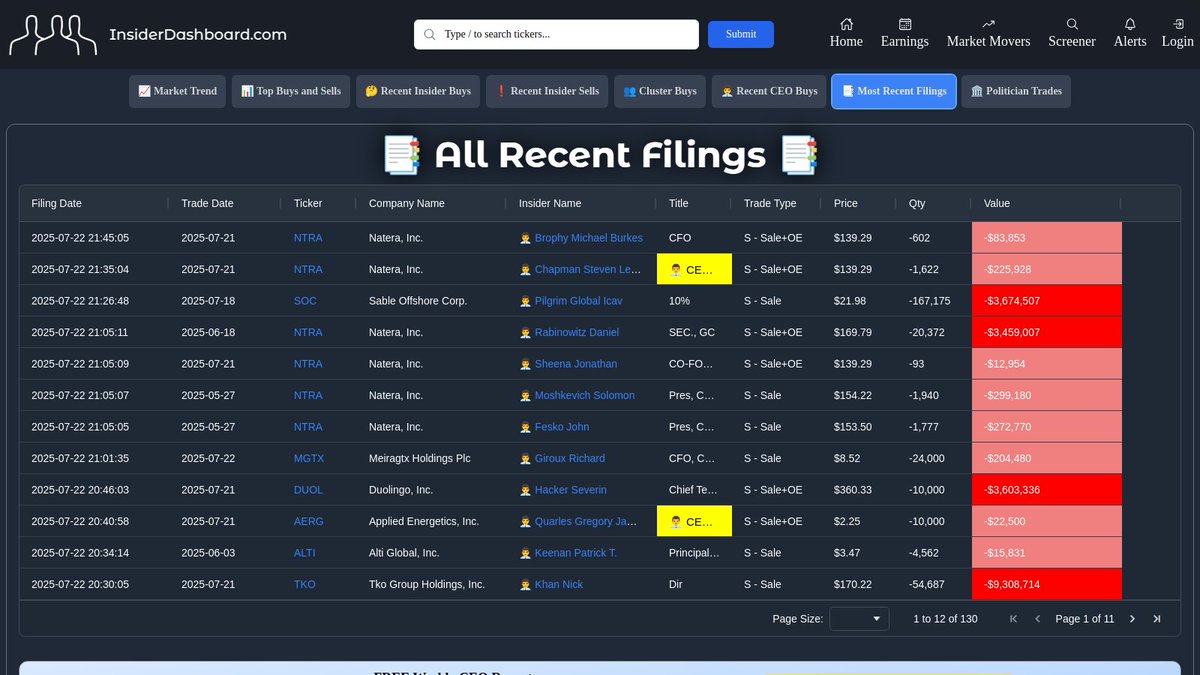
Task: Open insider Fesko John
Action: pyautogui.click(x=562, y=427)
